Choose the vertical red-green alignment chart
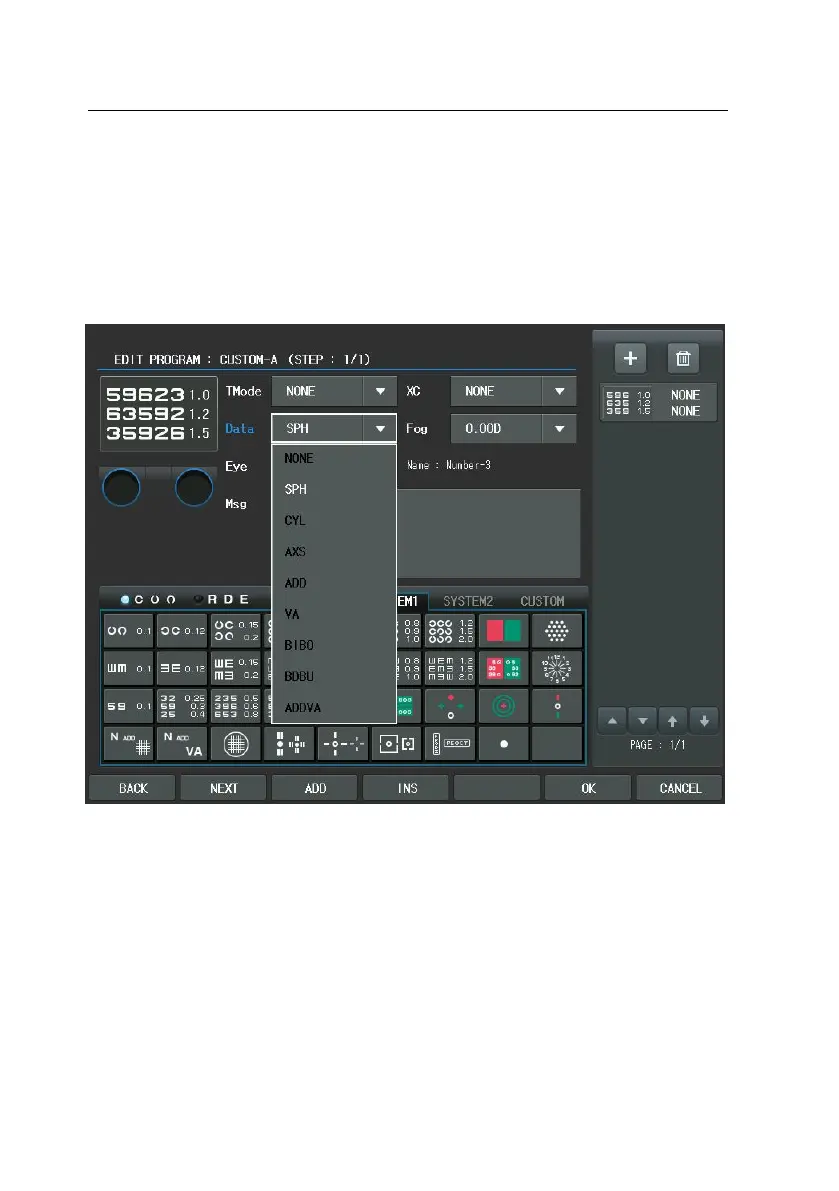Image resolution: width=839 pixels, height=1191 pixels. (557, 706)
